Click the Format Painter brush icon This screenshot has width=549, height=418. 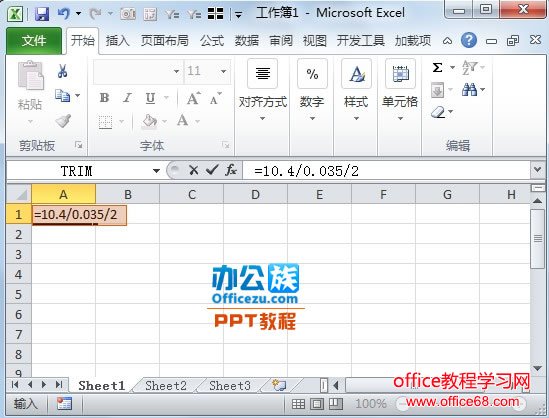tap(63, 121)
